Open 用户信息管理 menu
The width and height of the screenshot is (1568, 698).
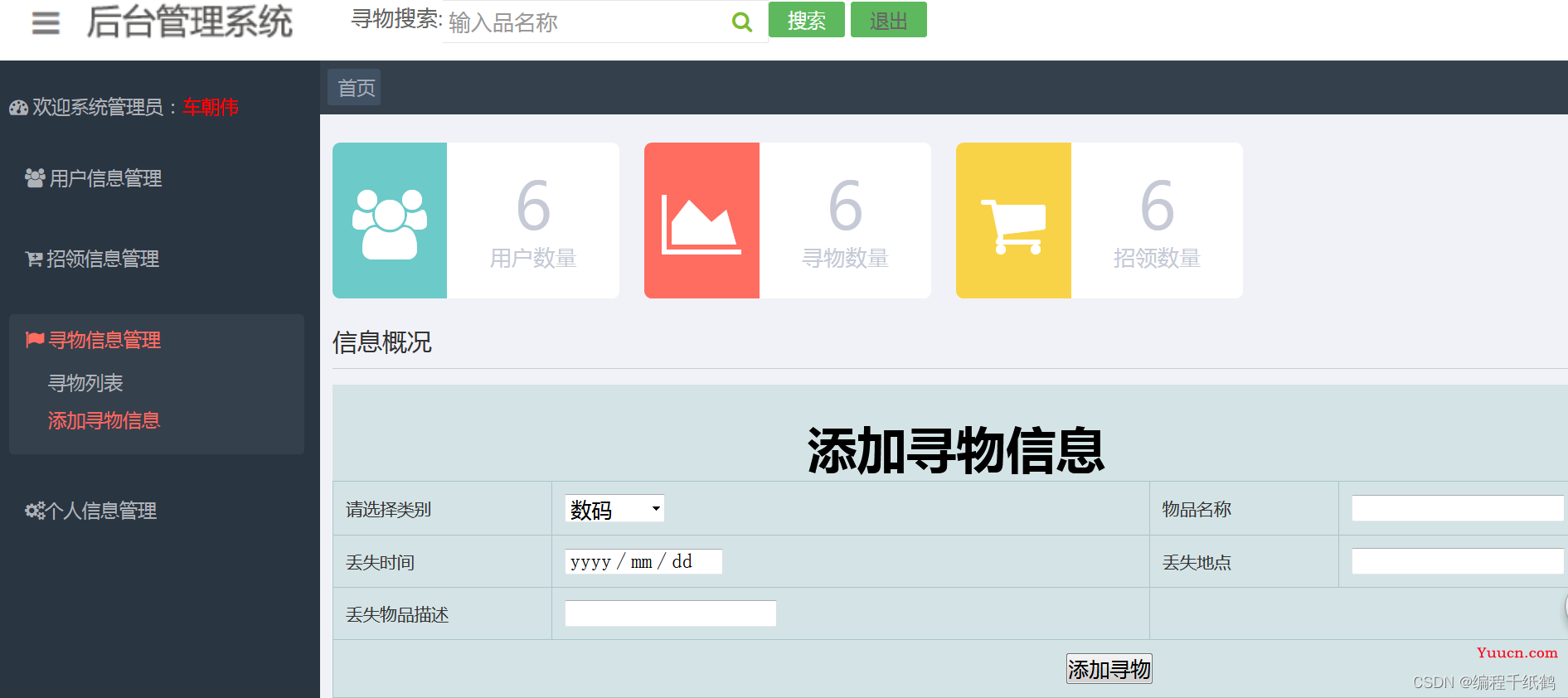105,178
